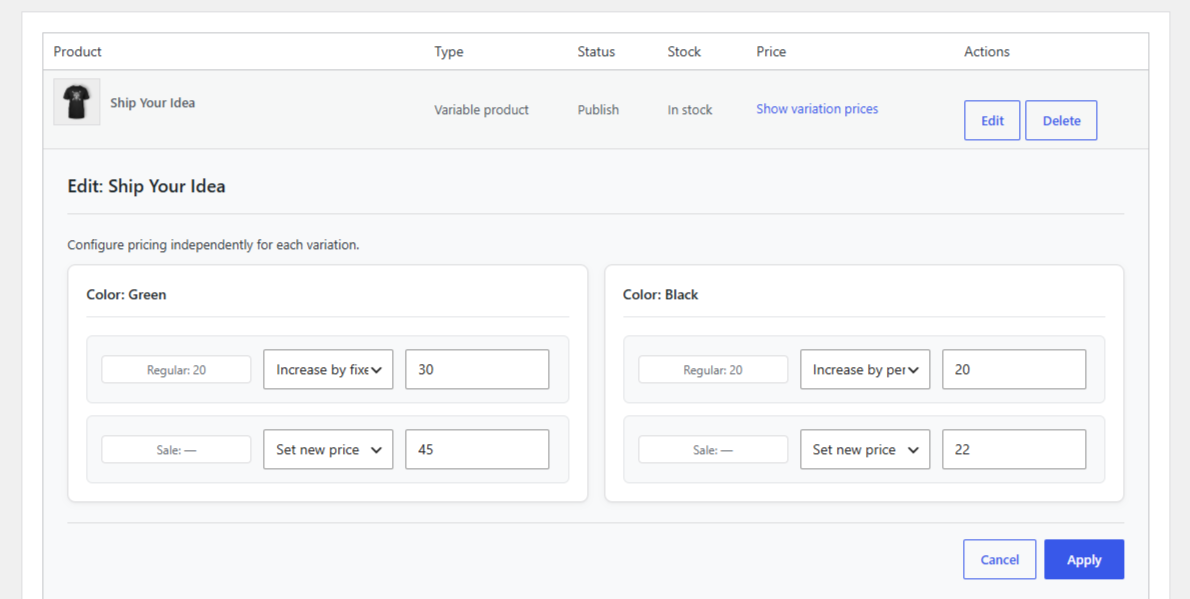1190x599 pixels.
Task: Open Black regular price action dropdown
Action: coord(865,370)
